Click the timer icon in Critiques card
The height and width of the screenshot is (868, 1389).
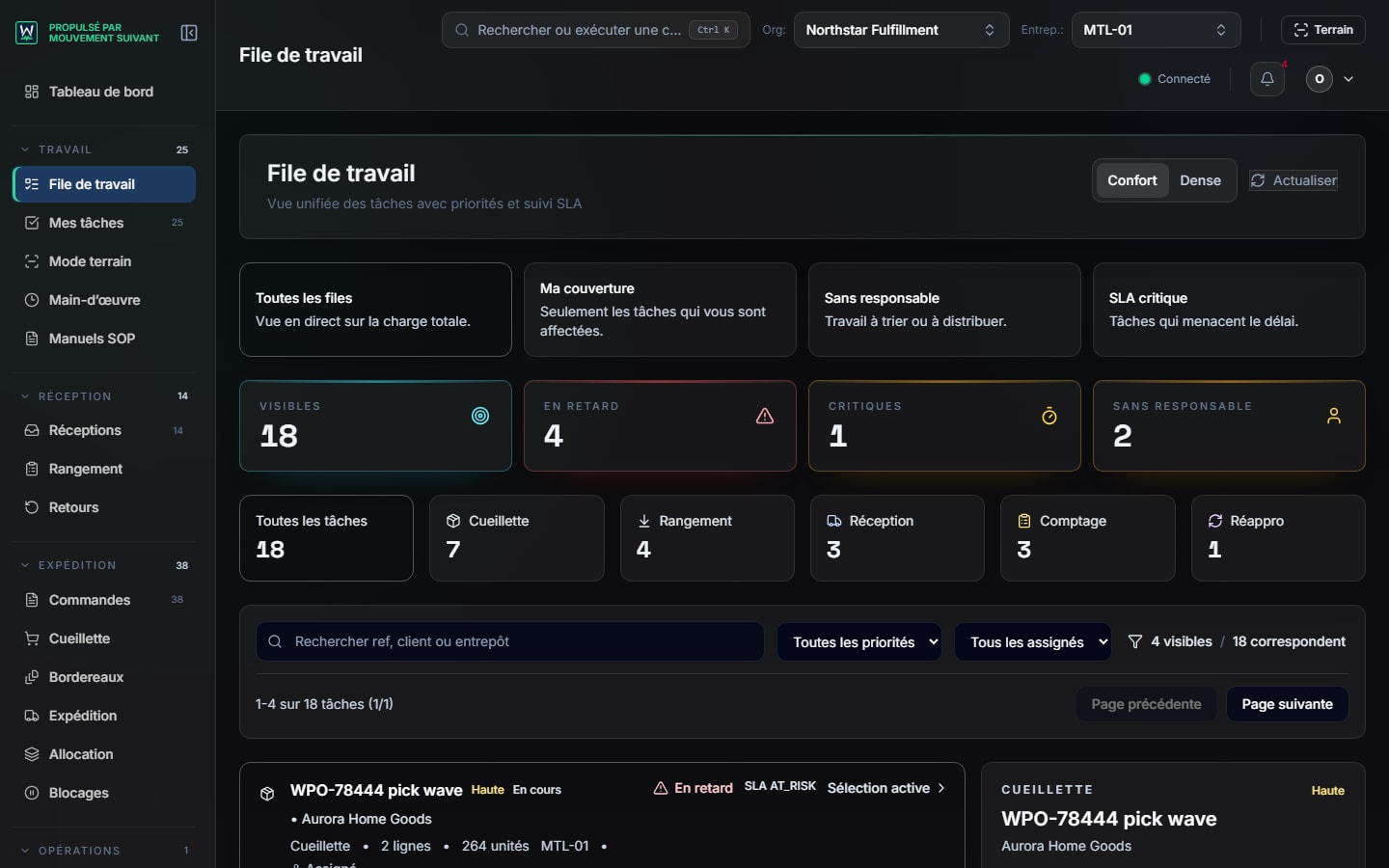[1049, 416]
